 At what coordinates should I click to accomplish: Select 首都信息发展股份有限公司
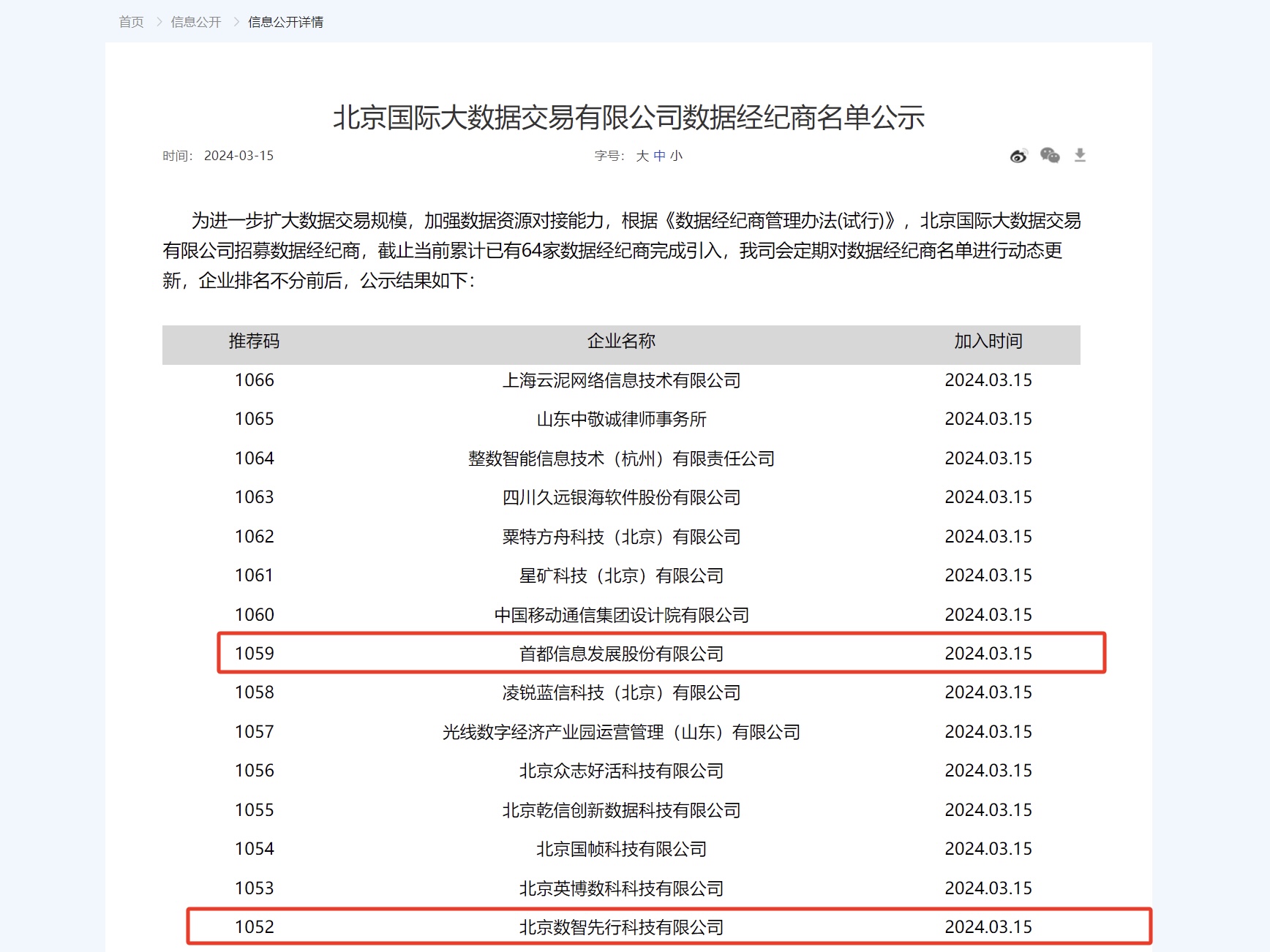click(x=621, y=654)
